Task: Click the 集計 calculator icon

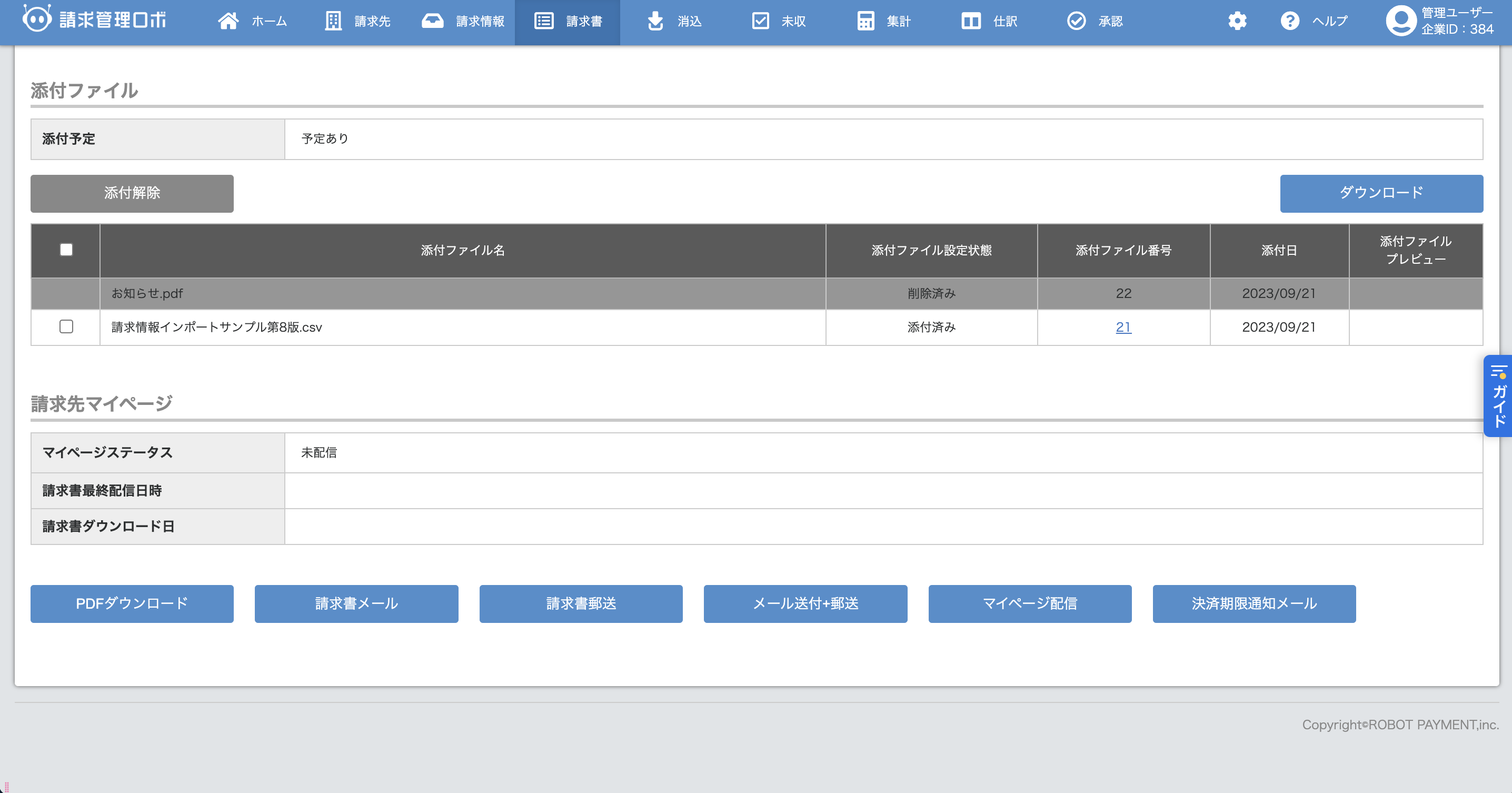Action: click(x=865, y=21)
